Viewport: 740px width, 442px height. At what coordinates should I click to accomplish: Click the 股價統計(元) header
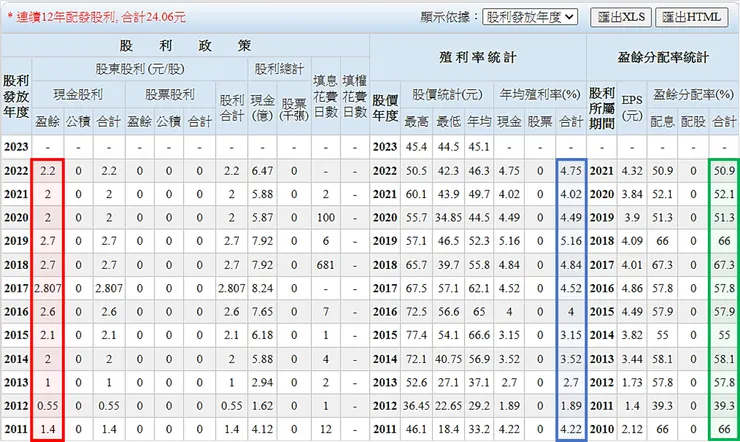[x=447, y=94]
